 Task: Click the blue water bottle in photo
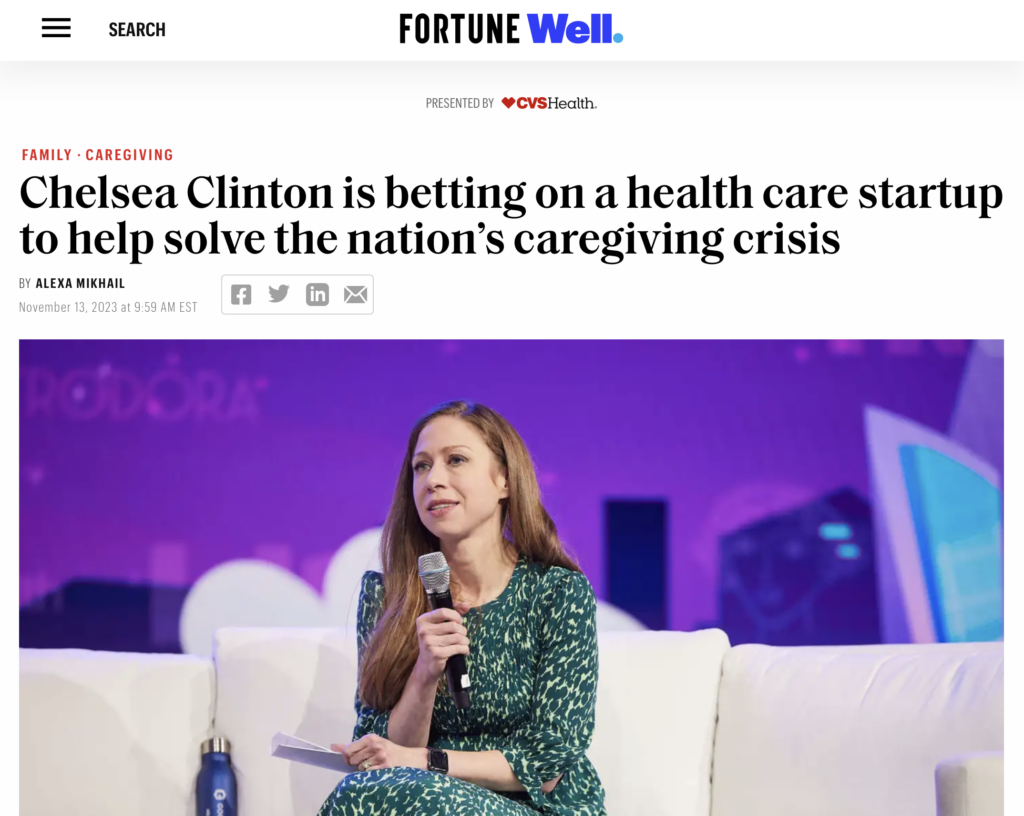[x=217, y=777]
